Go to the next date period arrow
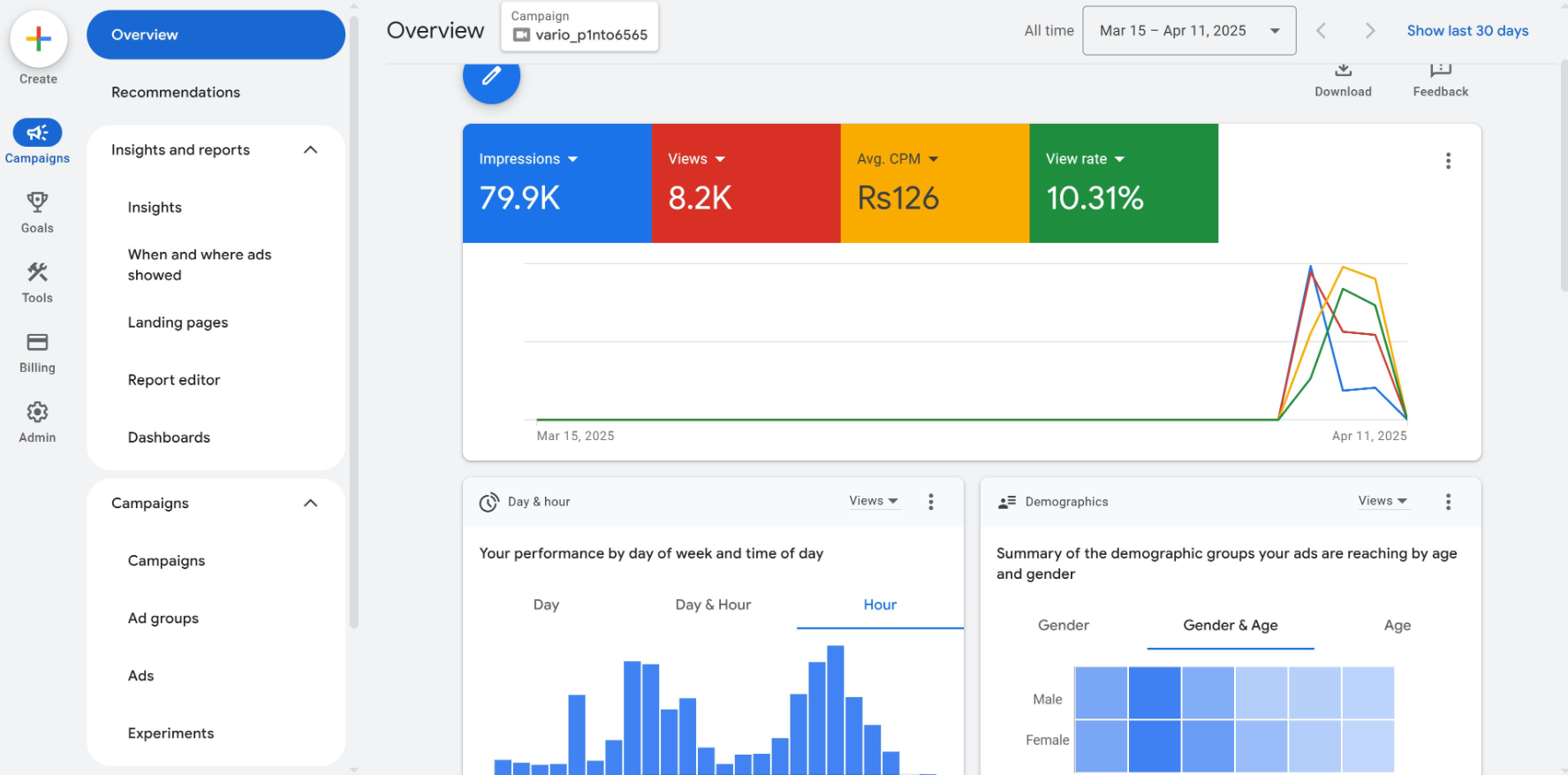1568x775 pixels. [1369, 31]
